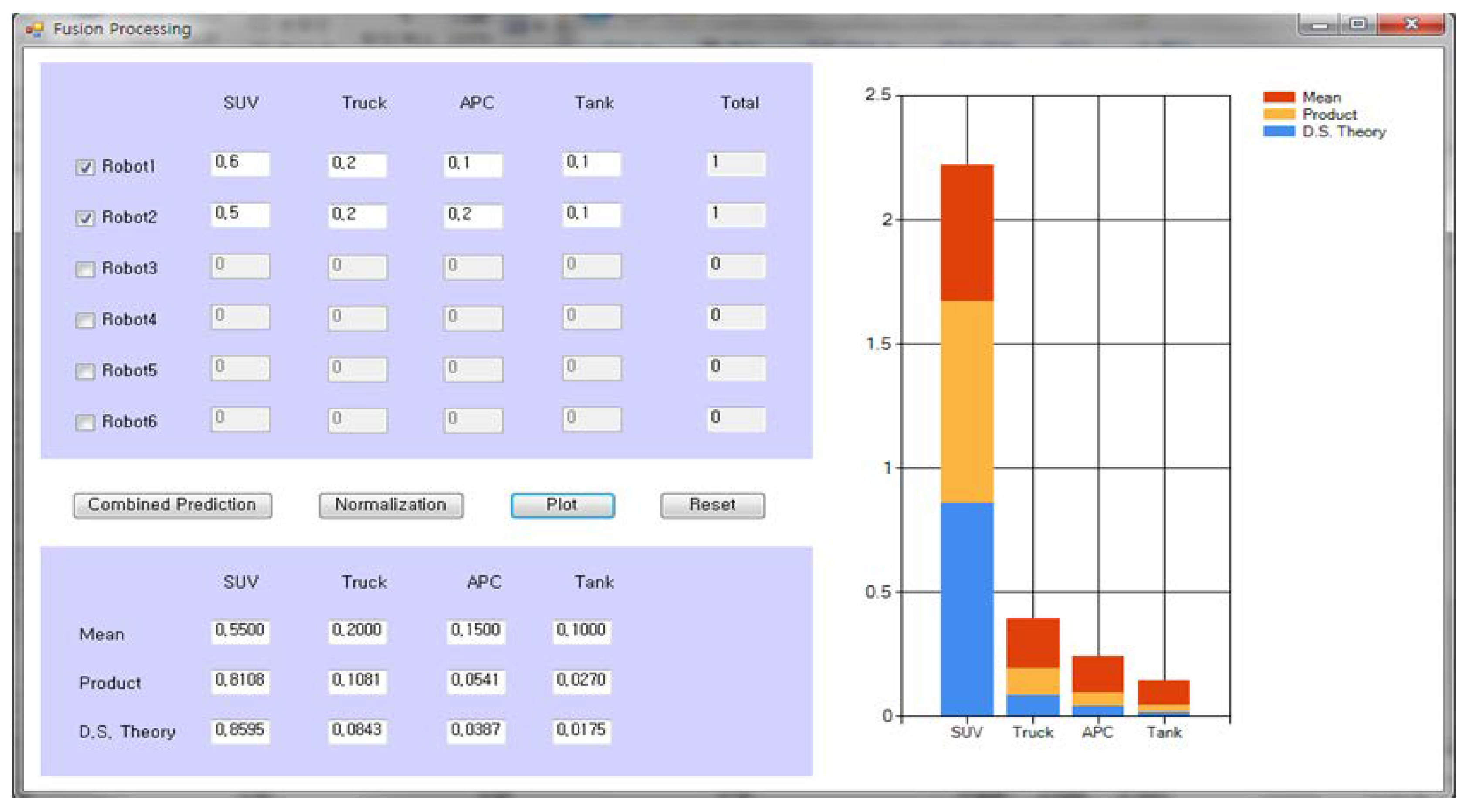Click the orange Product segment of the SUV bar
Image resolution: width=1466 pixels, height=812 pixels.
967,401
